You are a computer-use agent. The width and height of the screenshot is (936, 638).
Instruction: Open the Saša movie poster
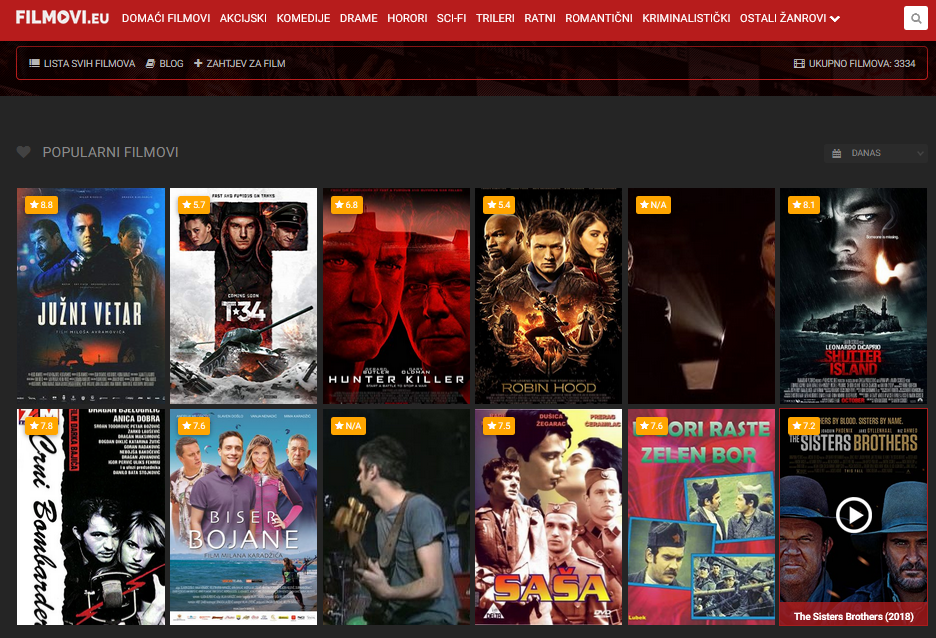click(549, 517)
